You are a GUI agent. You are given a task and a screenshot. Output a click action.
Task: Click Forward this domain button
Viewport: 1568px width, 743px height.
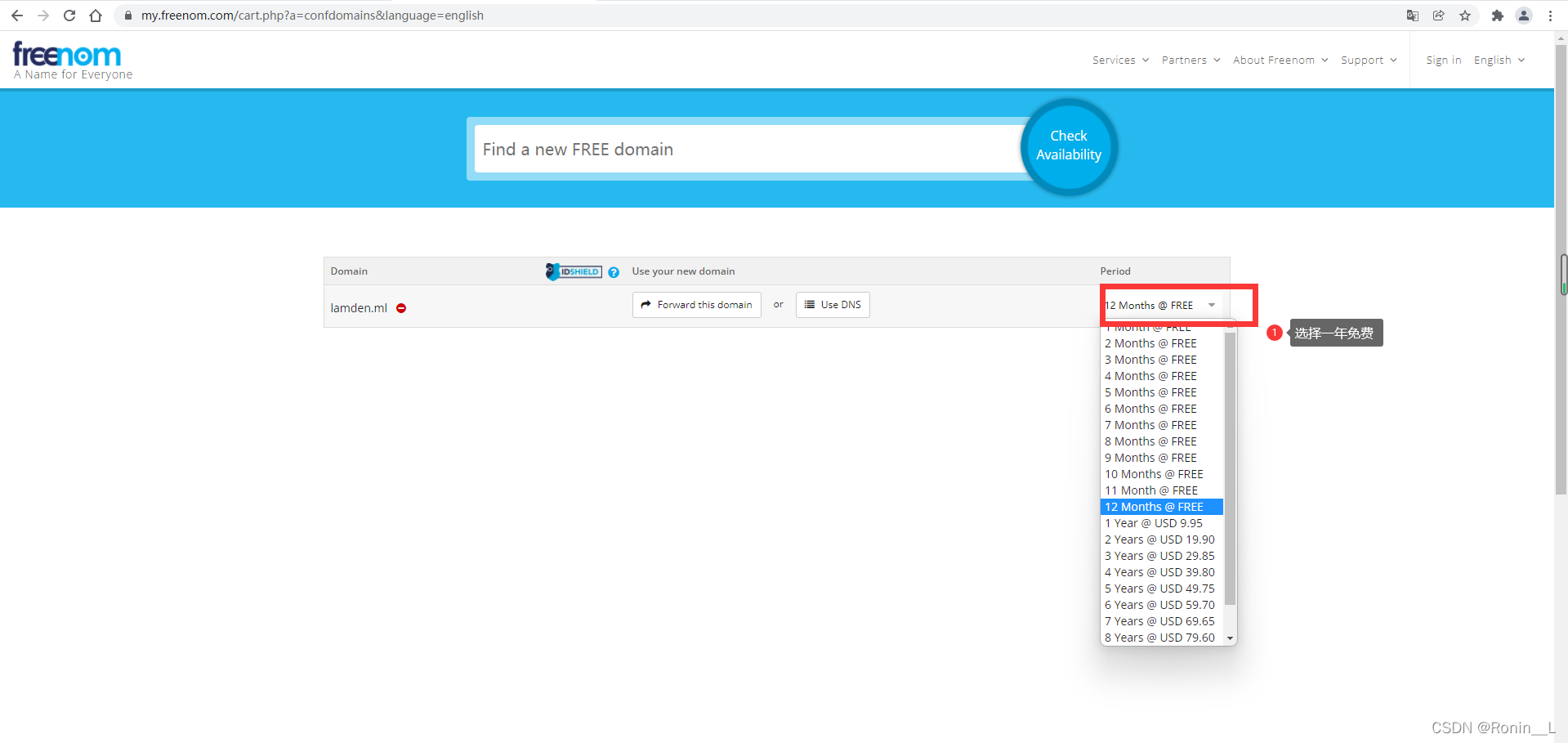click(697, 305)
